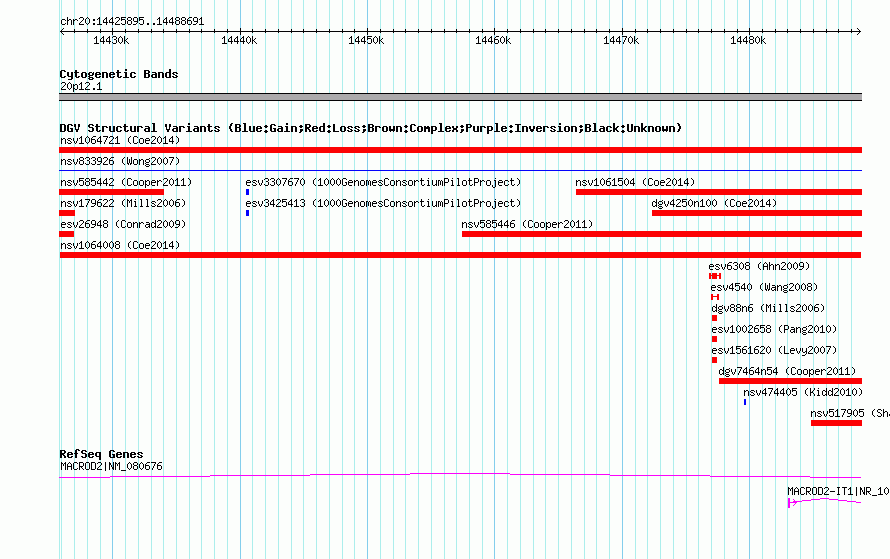
Task: Click the dgv7464n54 (Cooper2011) label
Action: 787,371
